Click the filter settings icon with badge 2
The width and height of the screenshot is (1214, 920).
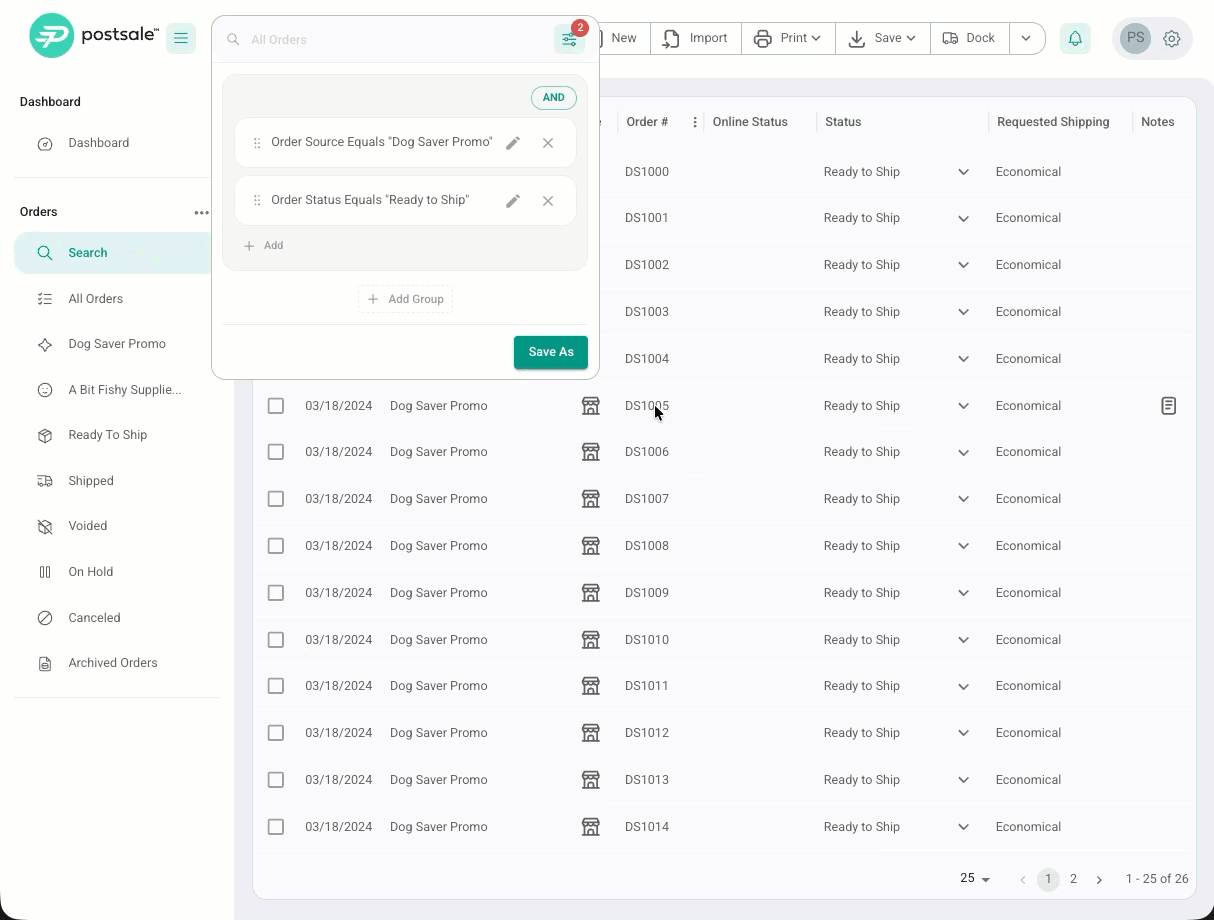(x=569, y=39)
